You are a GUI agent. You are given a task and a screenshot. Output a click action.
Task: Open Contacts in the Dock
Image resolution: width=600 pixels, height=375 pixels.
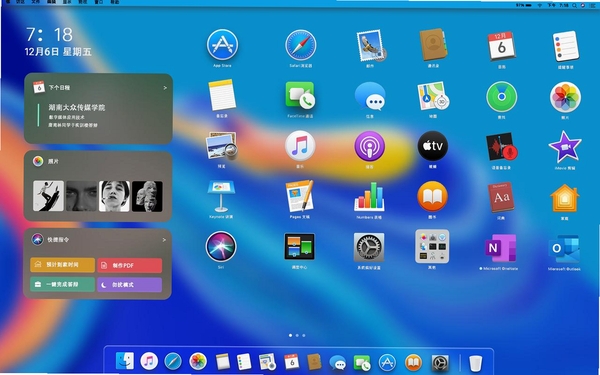pyautogui.click(x=314, y=362)
